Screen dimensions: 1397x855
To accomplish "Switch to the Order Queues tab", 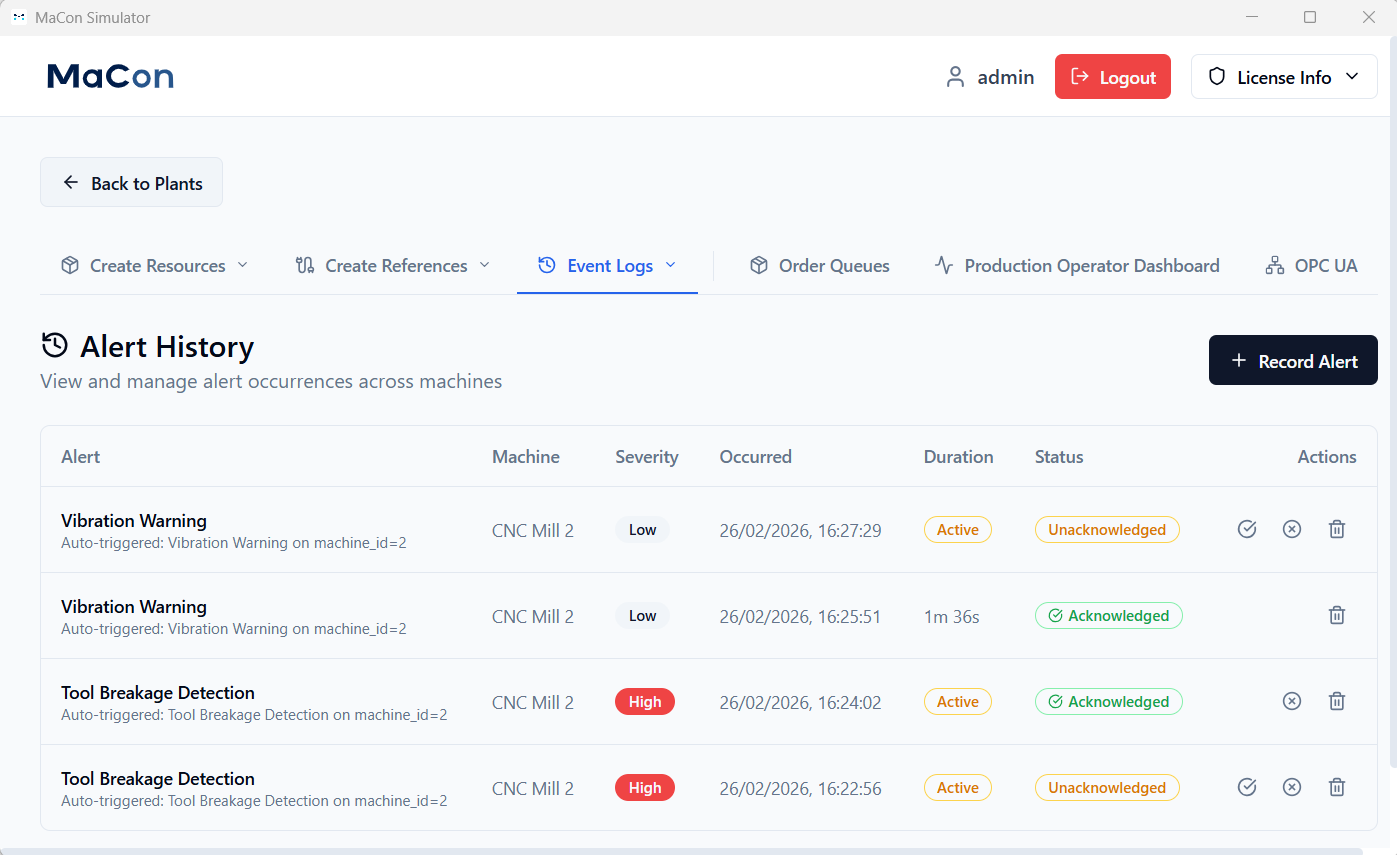I will (x=820, y=265).
